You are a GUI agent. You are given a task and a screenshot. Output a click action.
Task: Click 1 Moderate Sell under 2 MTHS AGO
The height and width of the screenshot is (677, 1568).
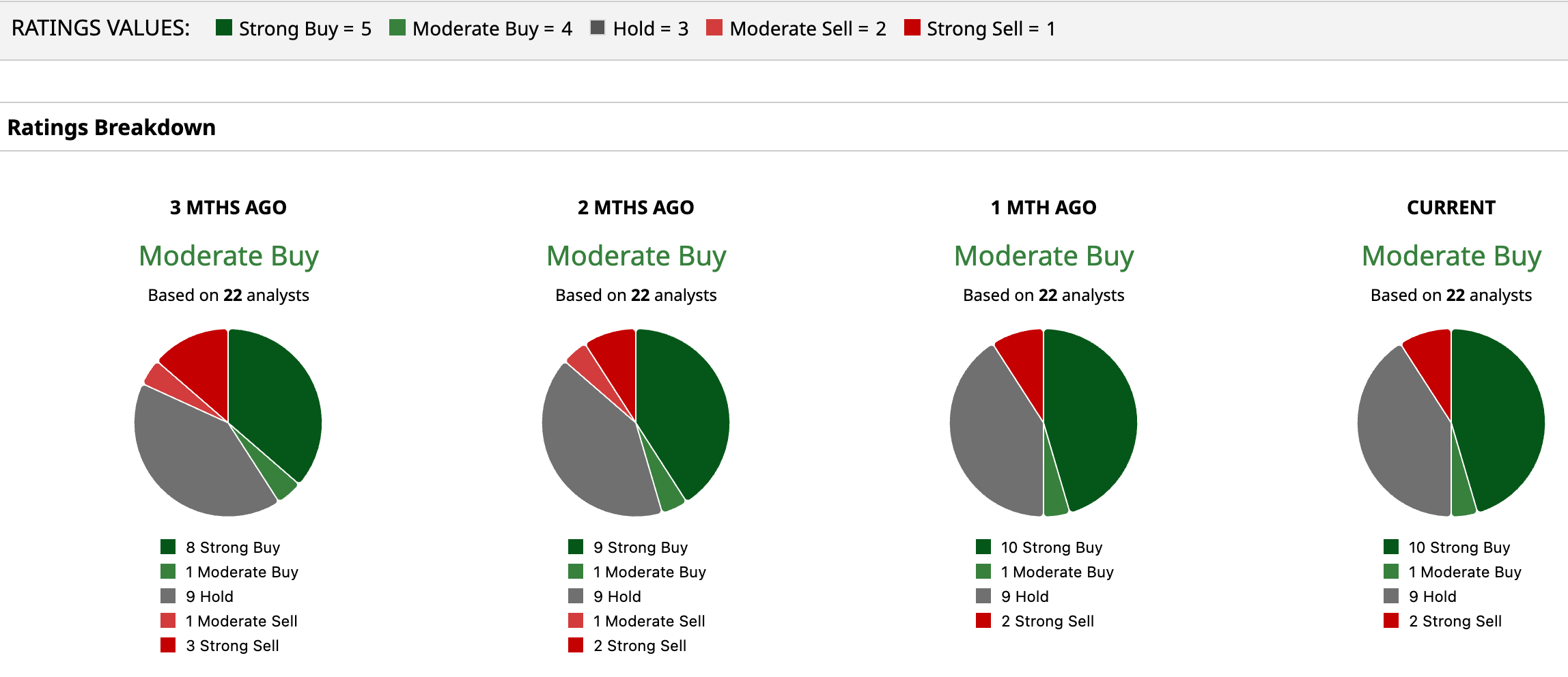649,621
